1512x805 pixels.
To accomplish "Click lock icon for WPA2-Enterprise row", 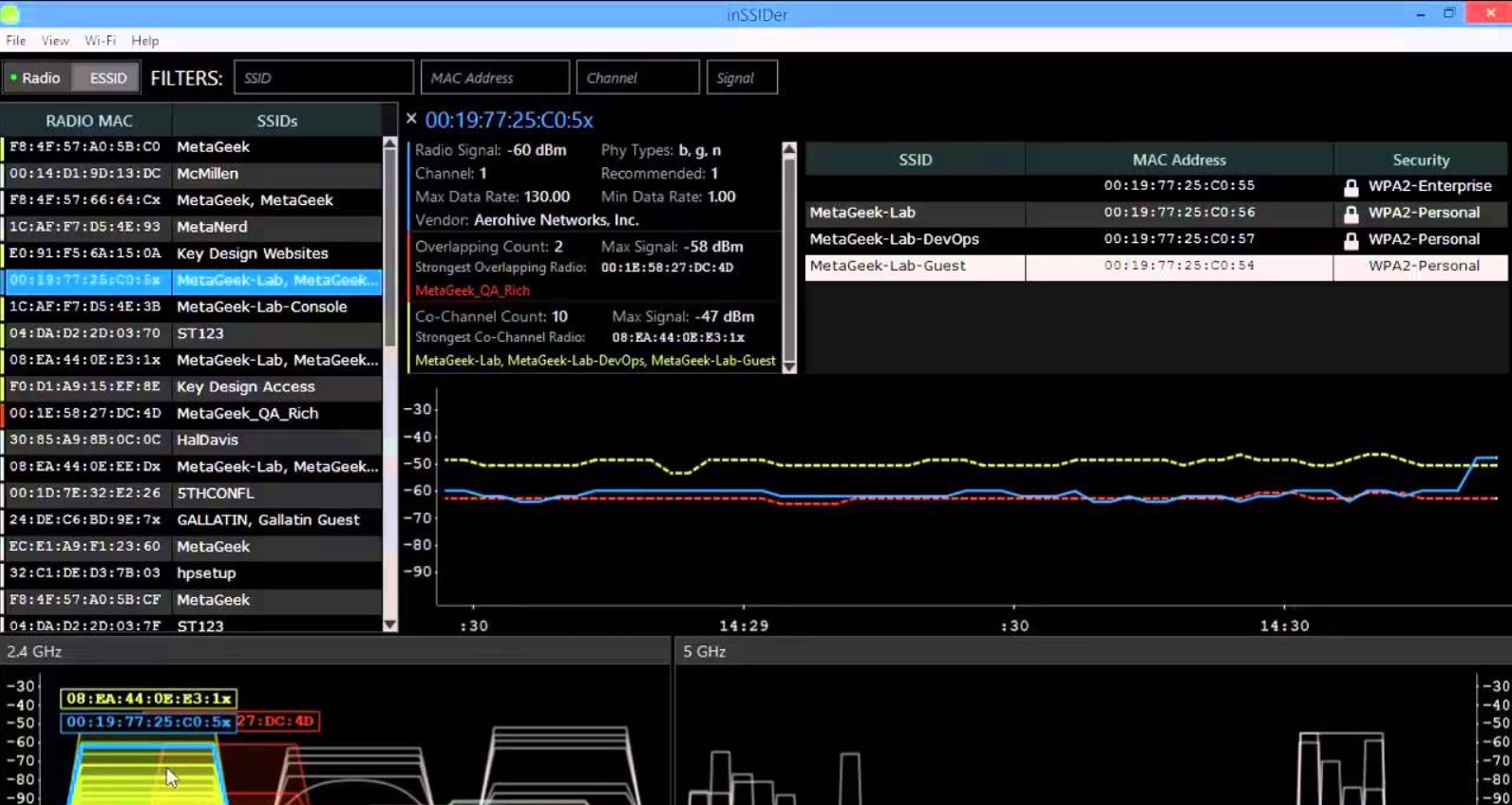I will [1351, 188].
